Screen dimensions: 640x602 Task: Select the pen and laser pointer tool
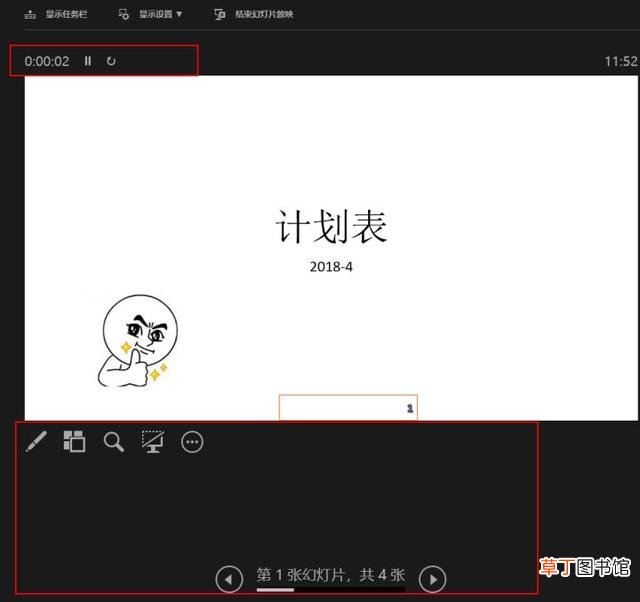(x=36, y=441)
